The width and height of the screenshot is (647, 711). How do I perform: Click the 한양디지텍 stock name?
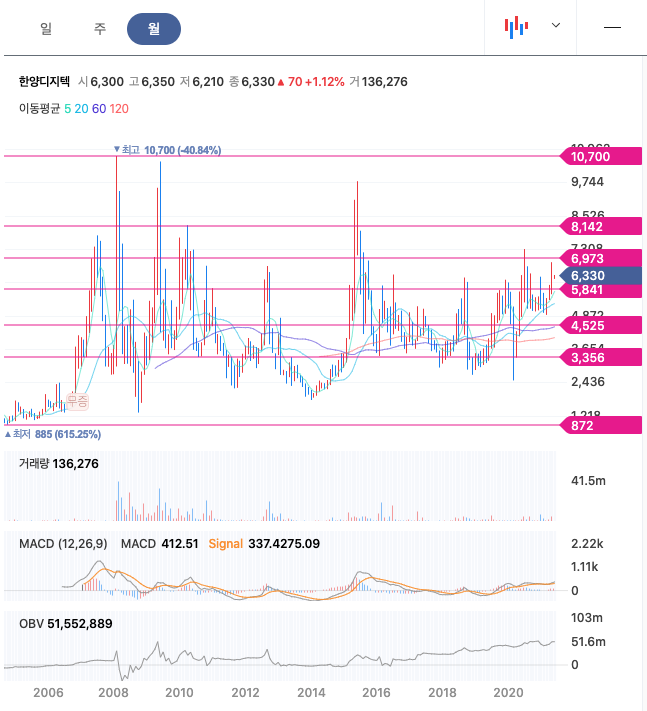click(44, 82)
